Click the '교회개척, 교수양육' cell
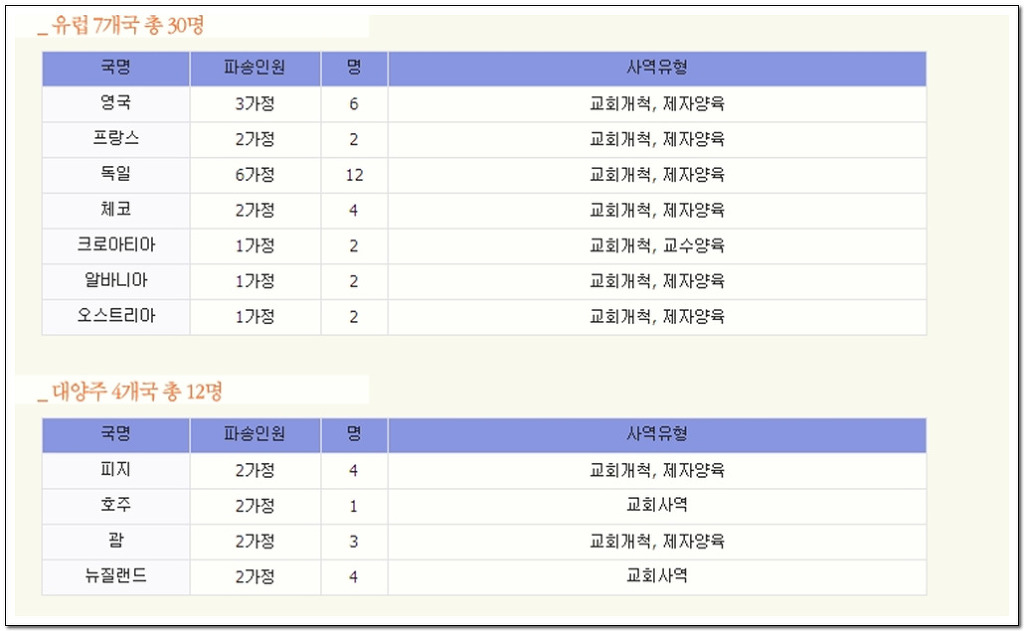 pos(657,246)
